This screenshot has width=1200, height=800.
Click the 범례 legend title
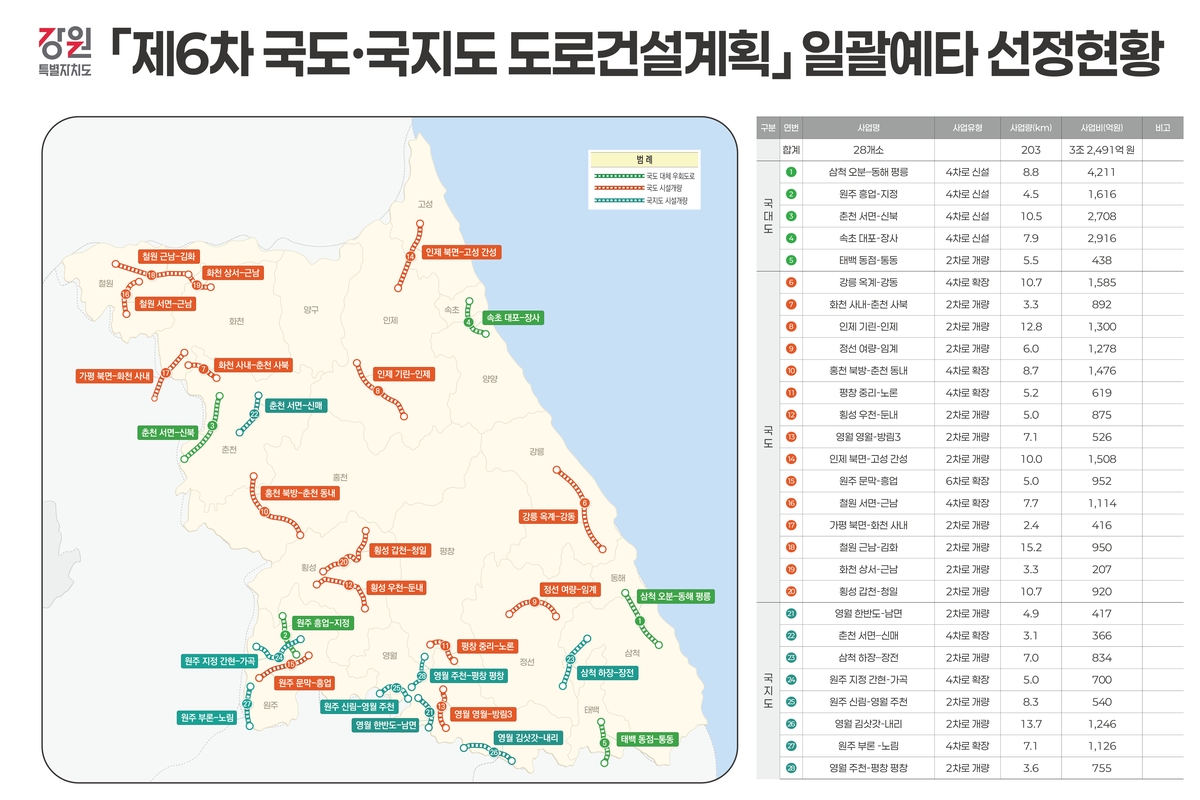(643, 160)
